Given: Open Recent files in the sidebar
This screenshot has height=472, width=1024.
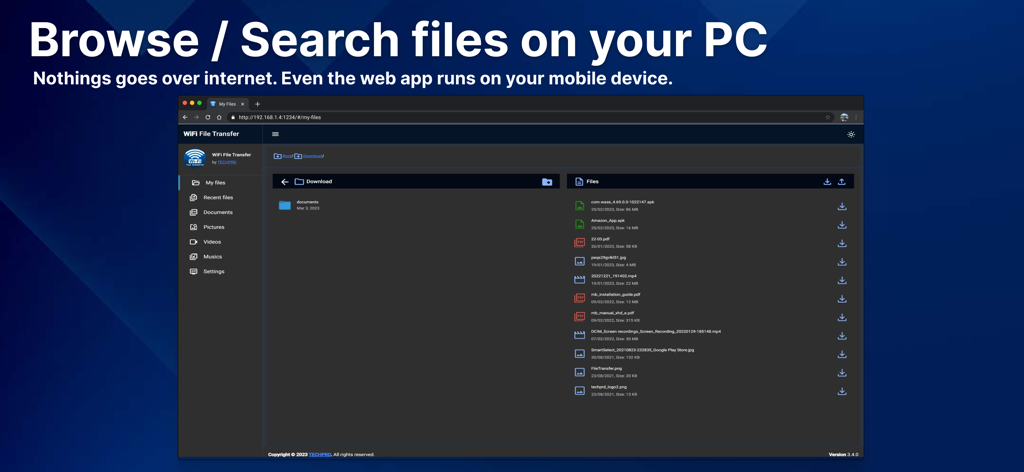Looking at the screenshot, I should point(221,197).
